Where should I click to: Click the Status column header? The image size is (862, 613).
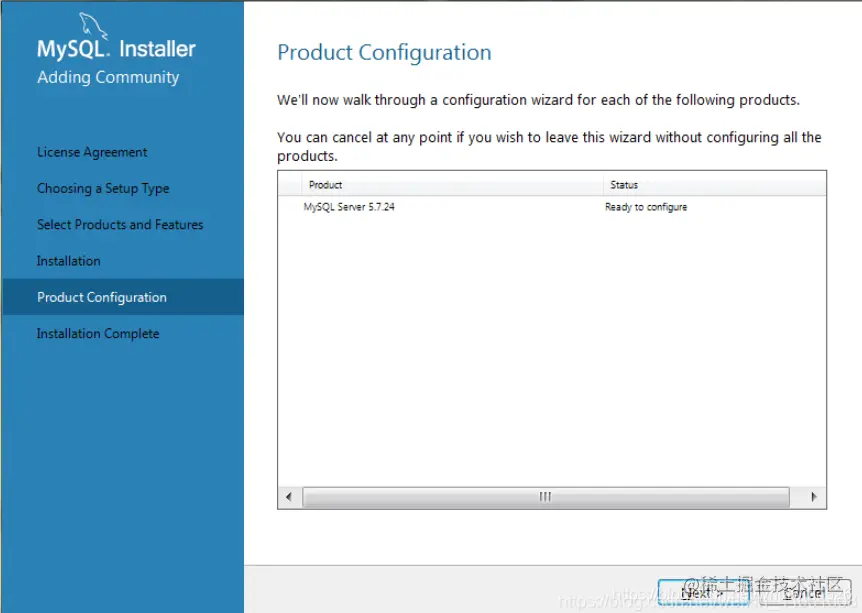point(714,185)
